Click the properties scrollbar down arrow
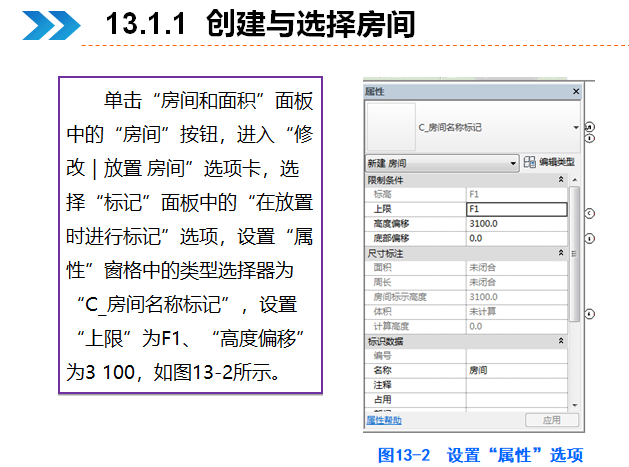 tap(574, 405)
